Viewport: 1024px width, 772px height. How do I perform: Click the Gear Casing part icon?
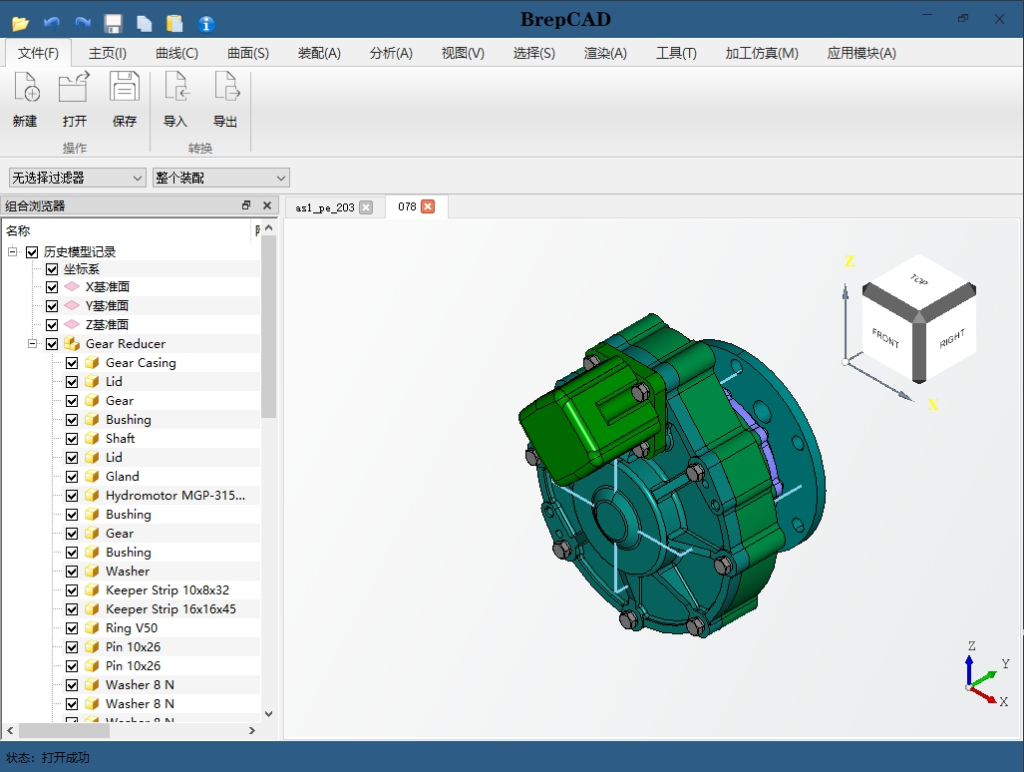(x=92, y=362)
